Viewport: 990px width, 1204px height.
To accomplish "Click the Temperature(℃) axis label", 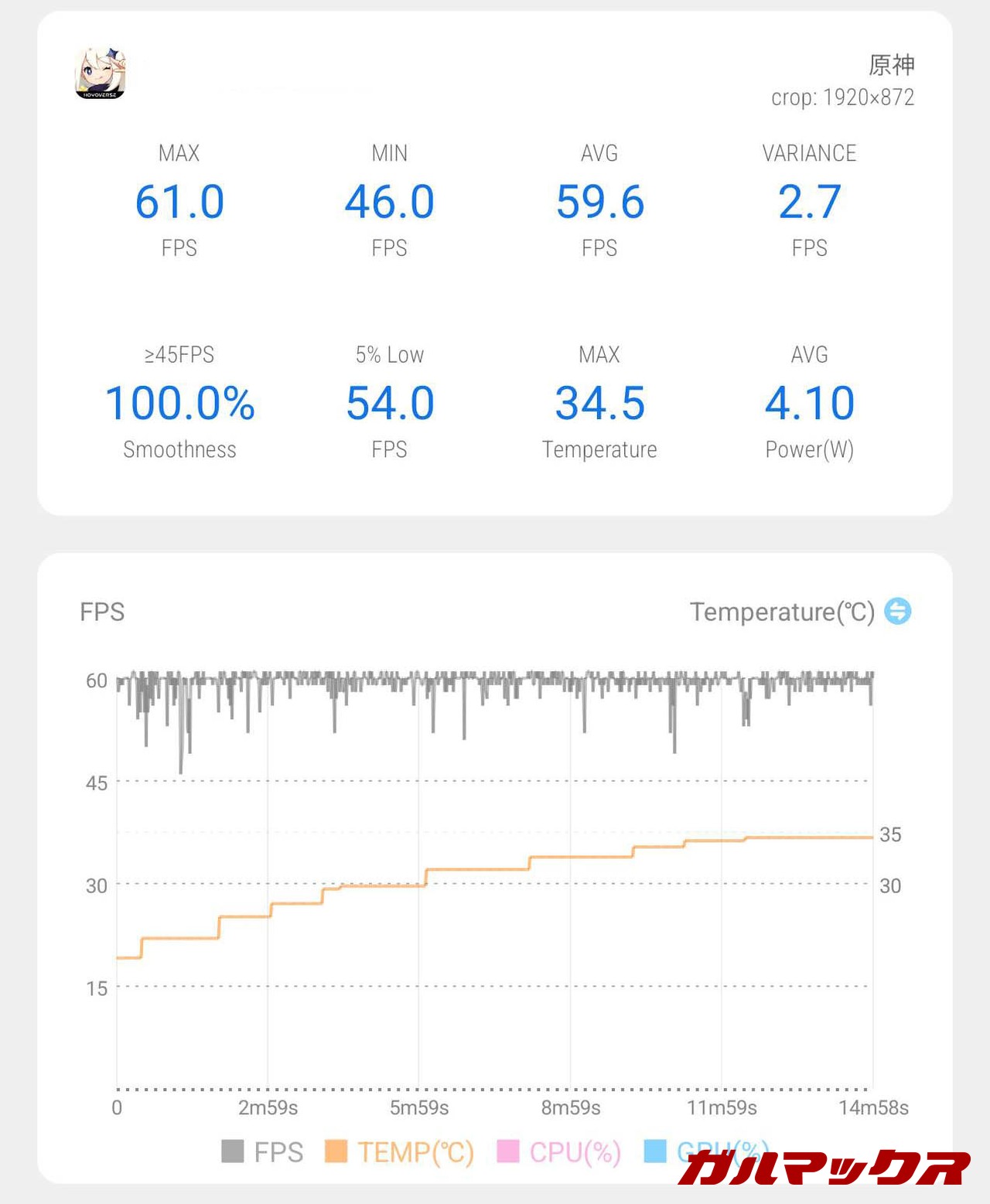I will 782,612.
